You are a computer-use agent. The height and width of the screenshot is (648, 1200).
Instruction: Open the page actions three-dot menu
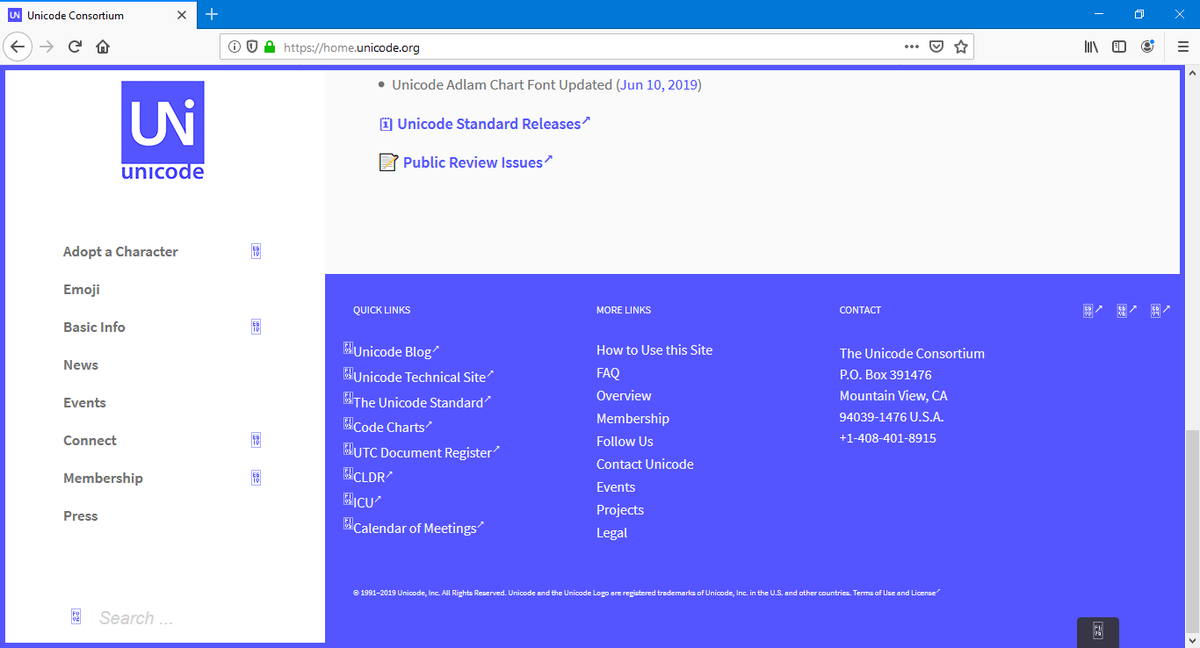tap(911, 47)
